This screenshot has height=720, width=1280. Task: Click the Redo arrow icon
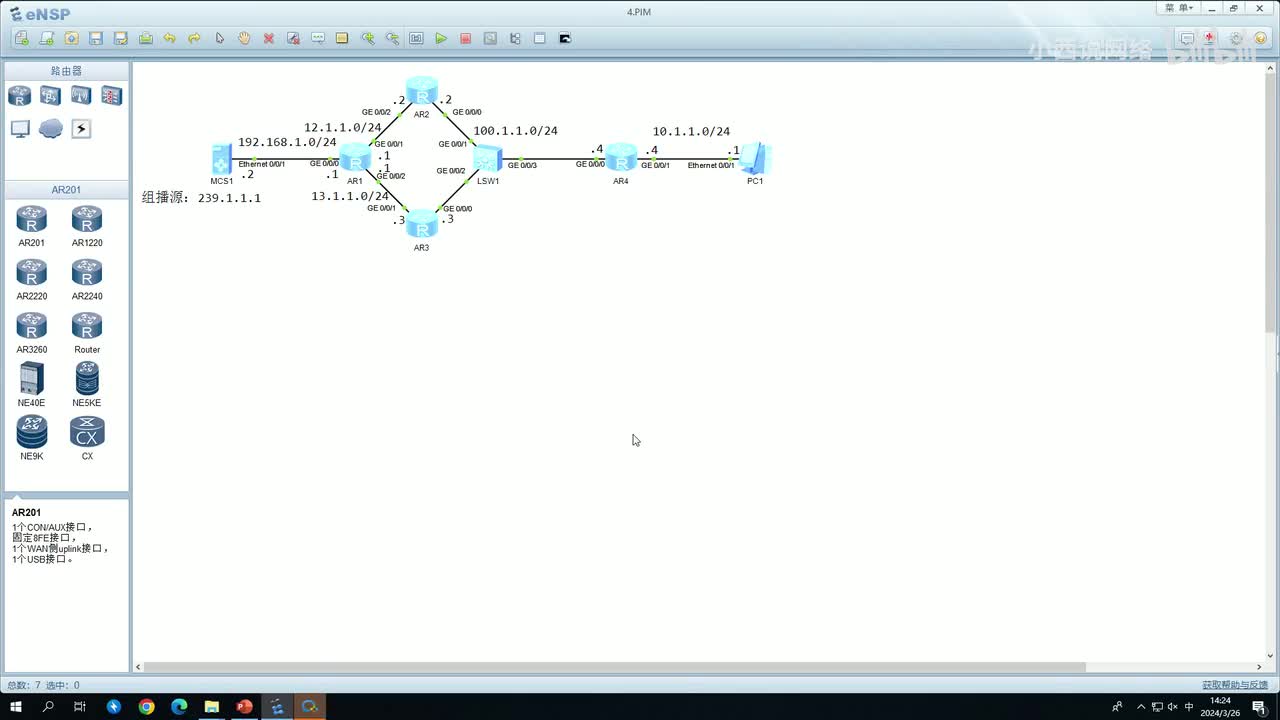coord(195,38)
